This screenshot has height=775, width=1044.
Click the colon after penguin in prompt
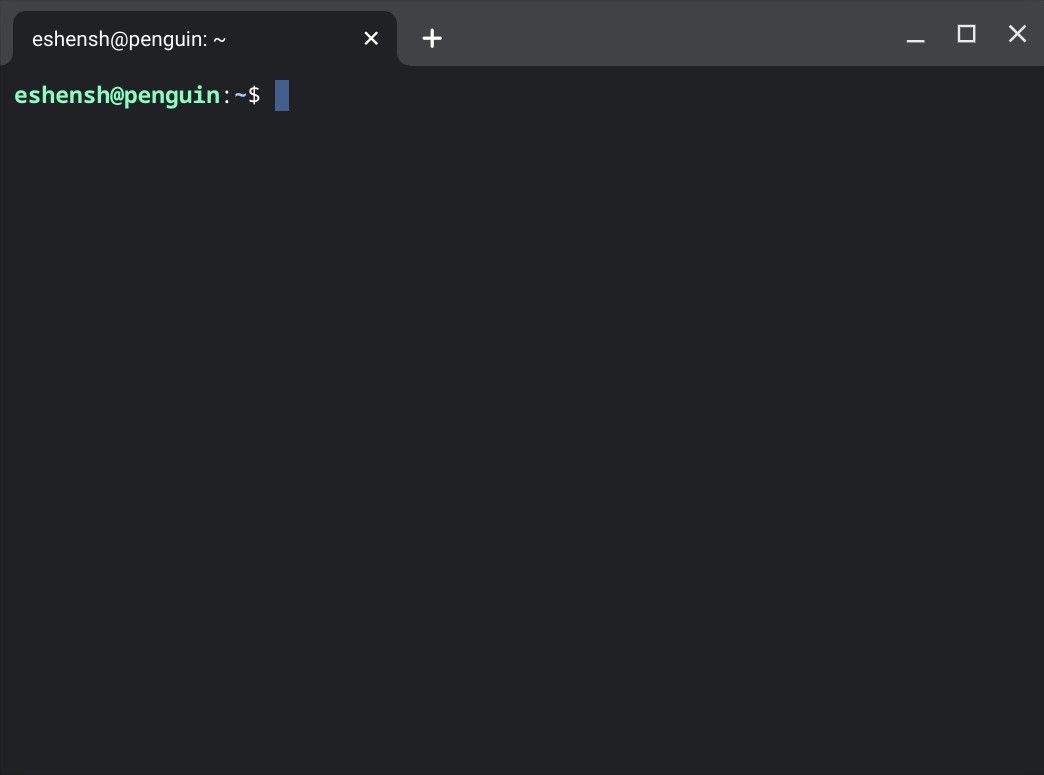(x=227, y=97)
